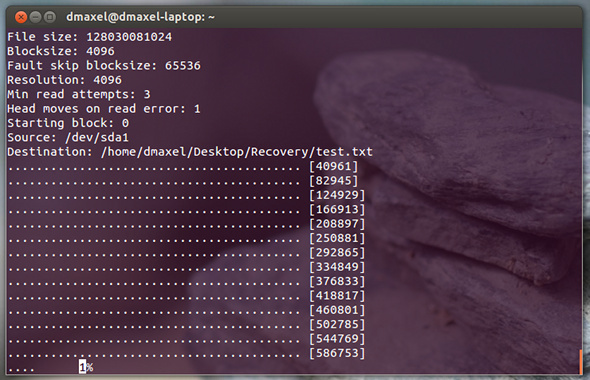
Task: Click the block counter [544769]
Action: click(x=337, y=339)
